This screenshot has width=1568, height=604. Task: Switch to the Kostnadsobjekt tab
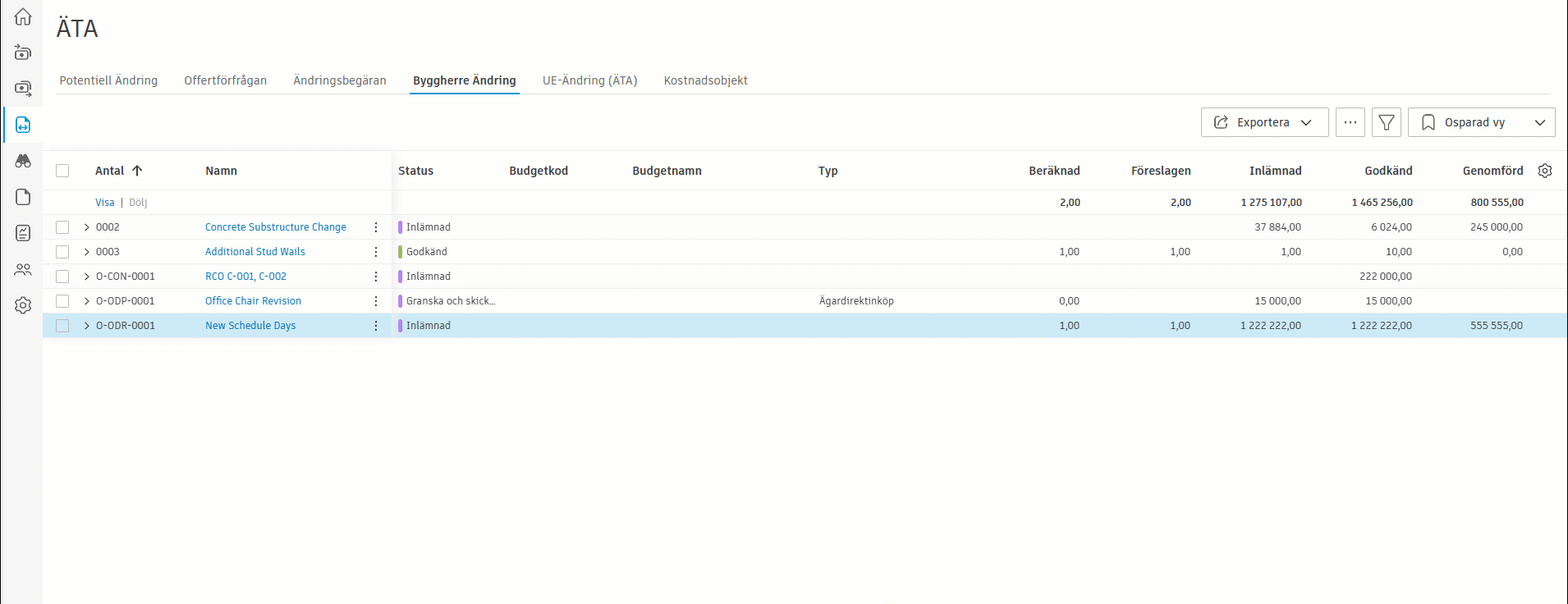tap(706, 80)
